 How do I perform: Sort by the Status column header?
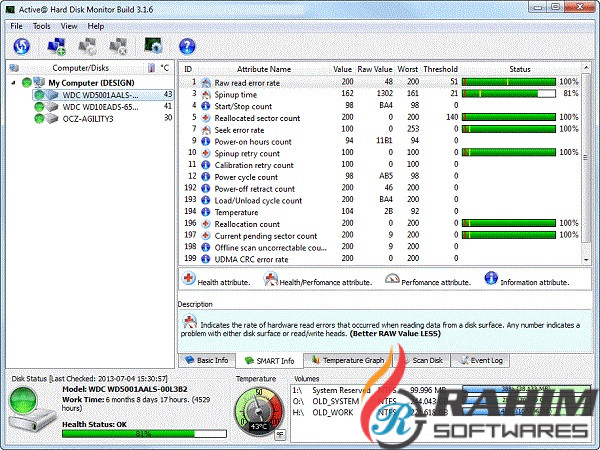(x=520, y=69)
